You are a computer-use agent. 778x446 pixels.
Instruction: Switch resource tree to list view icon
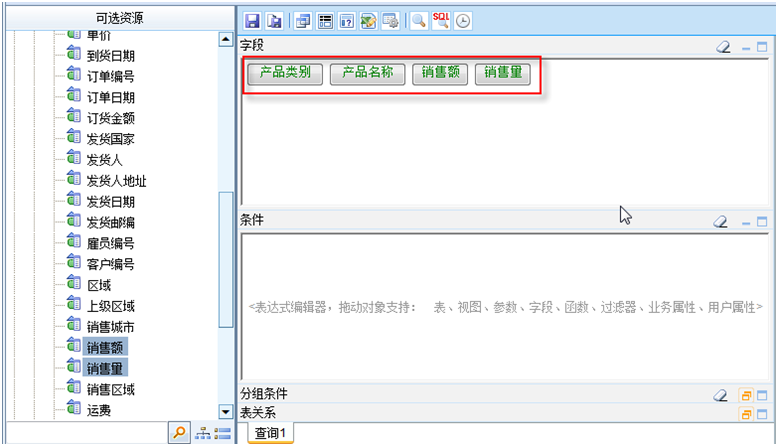[223, 433]
